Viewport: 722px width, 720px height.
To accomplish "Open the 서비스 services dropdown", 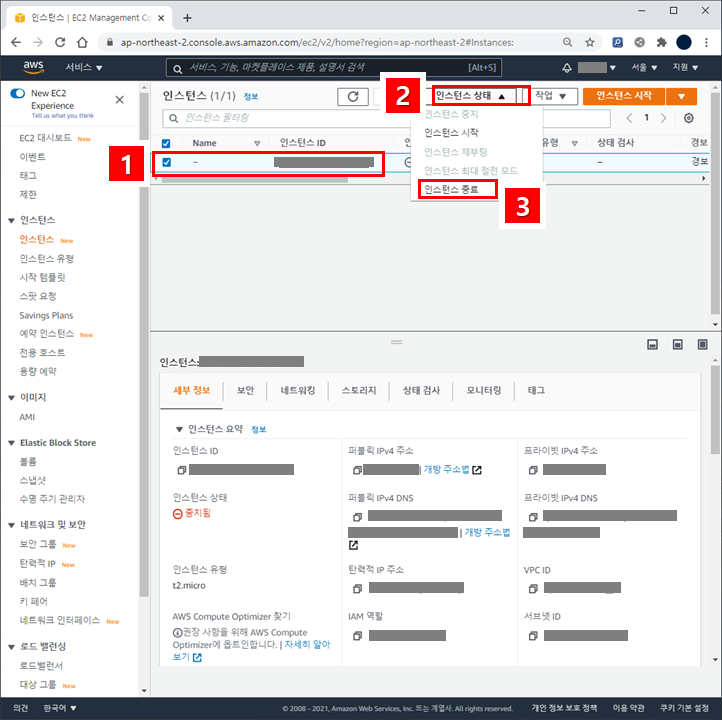I will (x=83, y=68).
